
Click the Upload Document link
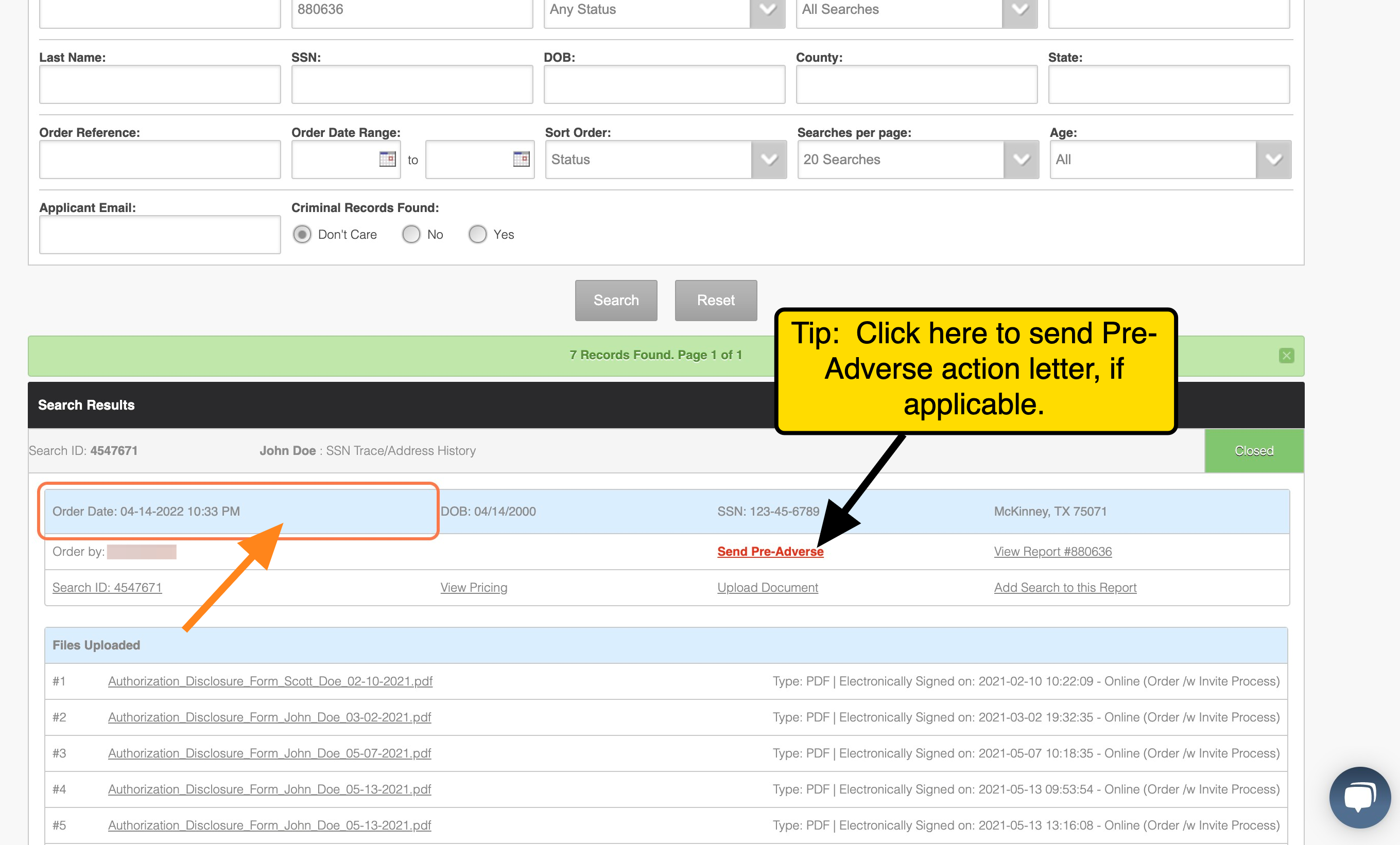click(x=768, y=588)
